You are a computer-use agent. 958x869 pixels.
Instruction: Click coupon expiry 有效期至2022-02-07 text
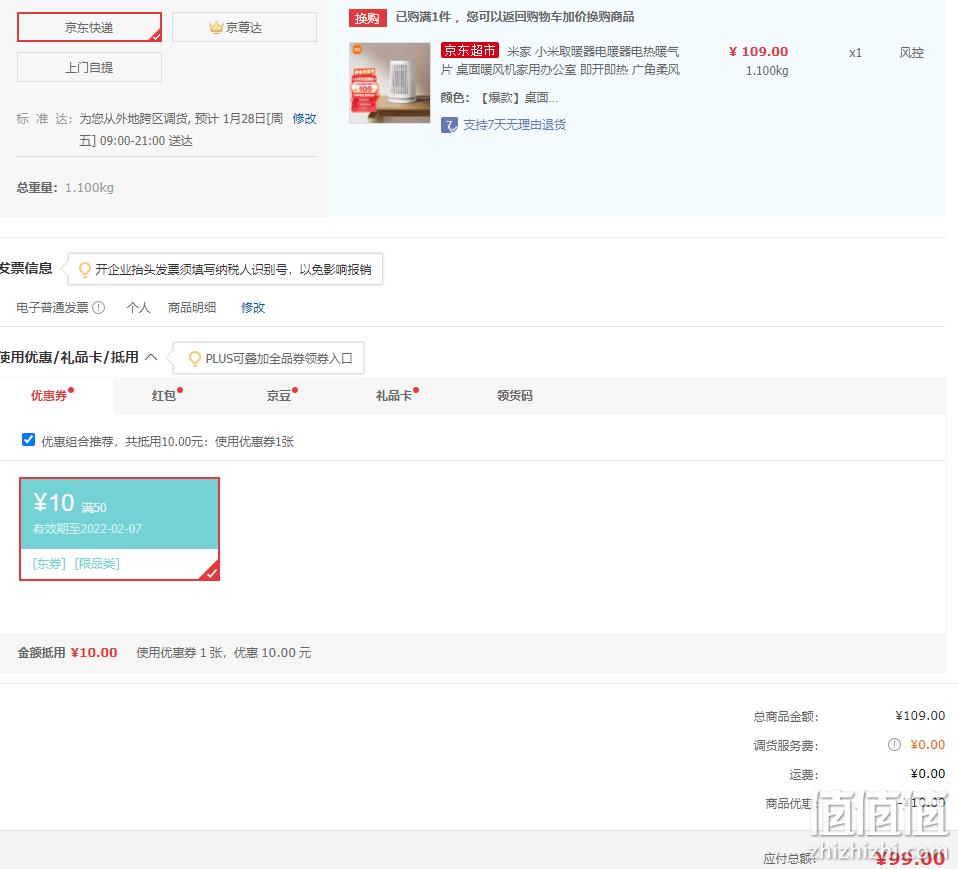pyautogui.click(x=87, y=529)
